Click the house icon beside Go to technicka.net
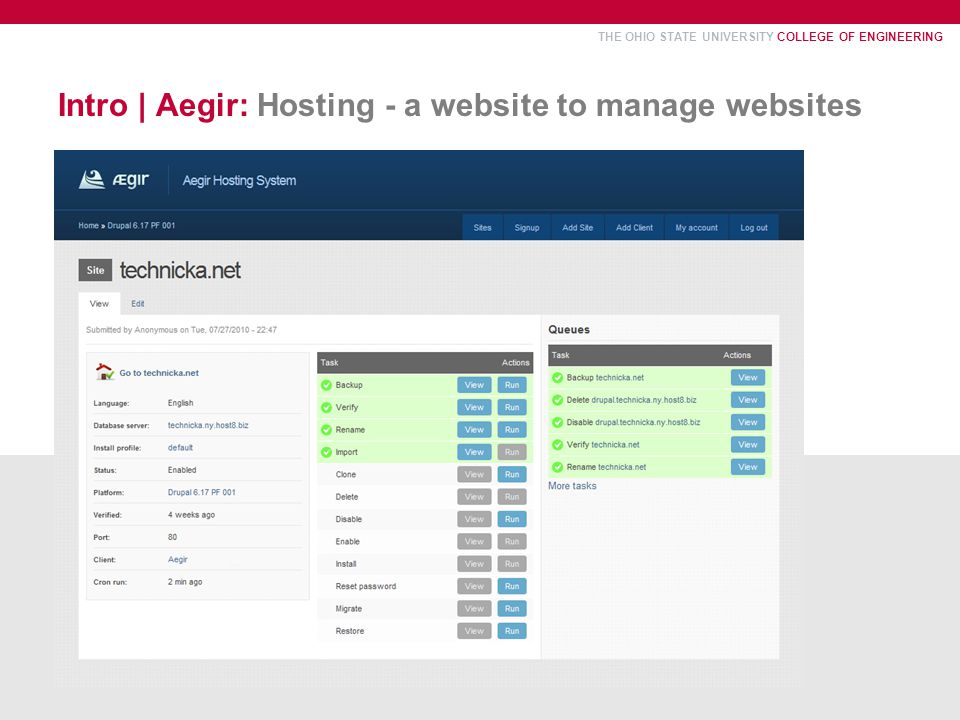This screenshot has height=720, width=960. pos(105,372)
